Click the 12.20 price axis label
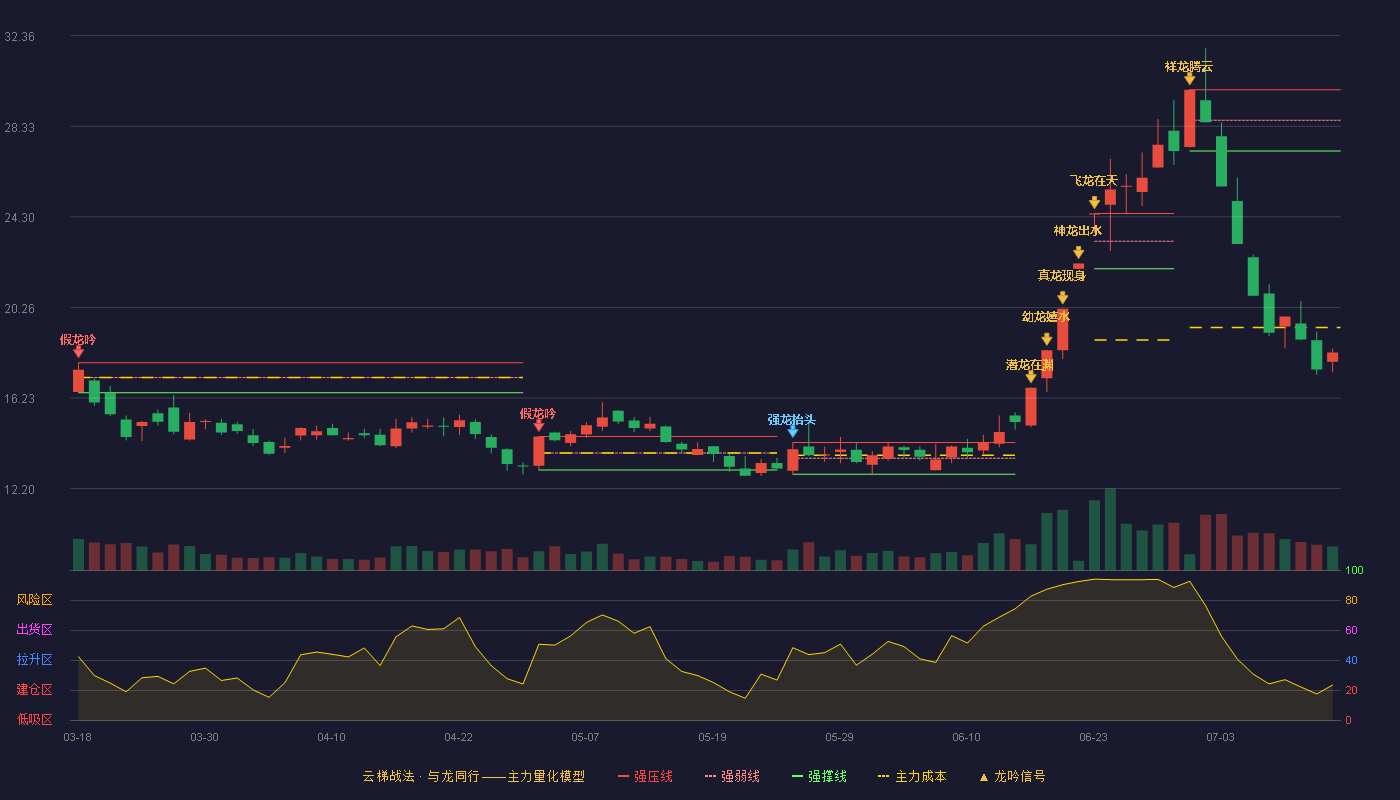Viewport: 1400px width, 800px height. tap(20, 489)
